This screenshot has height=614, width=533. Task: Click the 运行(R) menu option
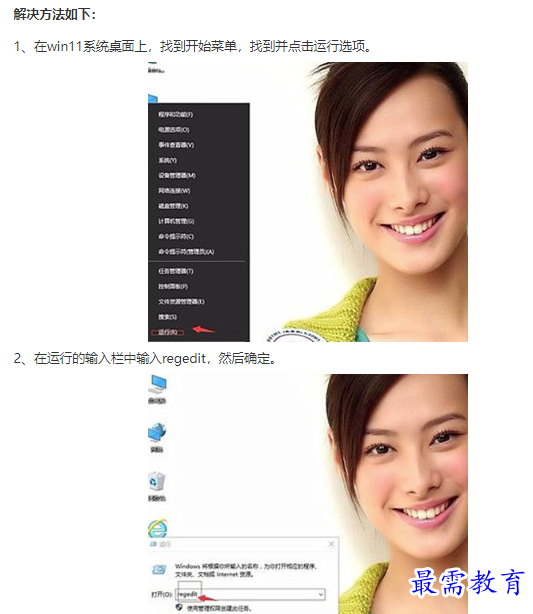168,332
